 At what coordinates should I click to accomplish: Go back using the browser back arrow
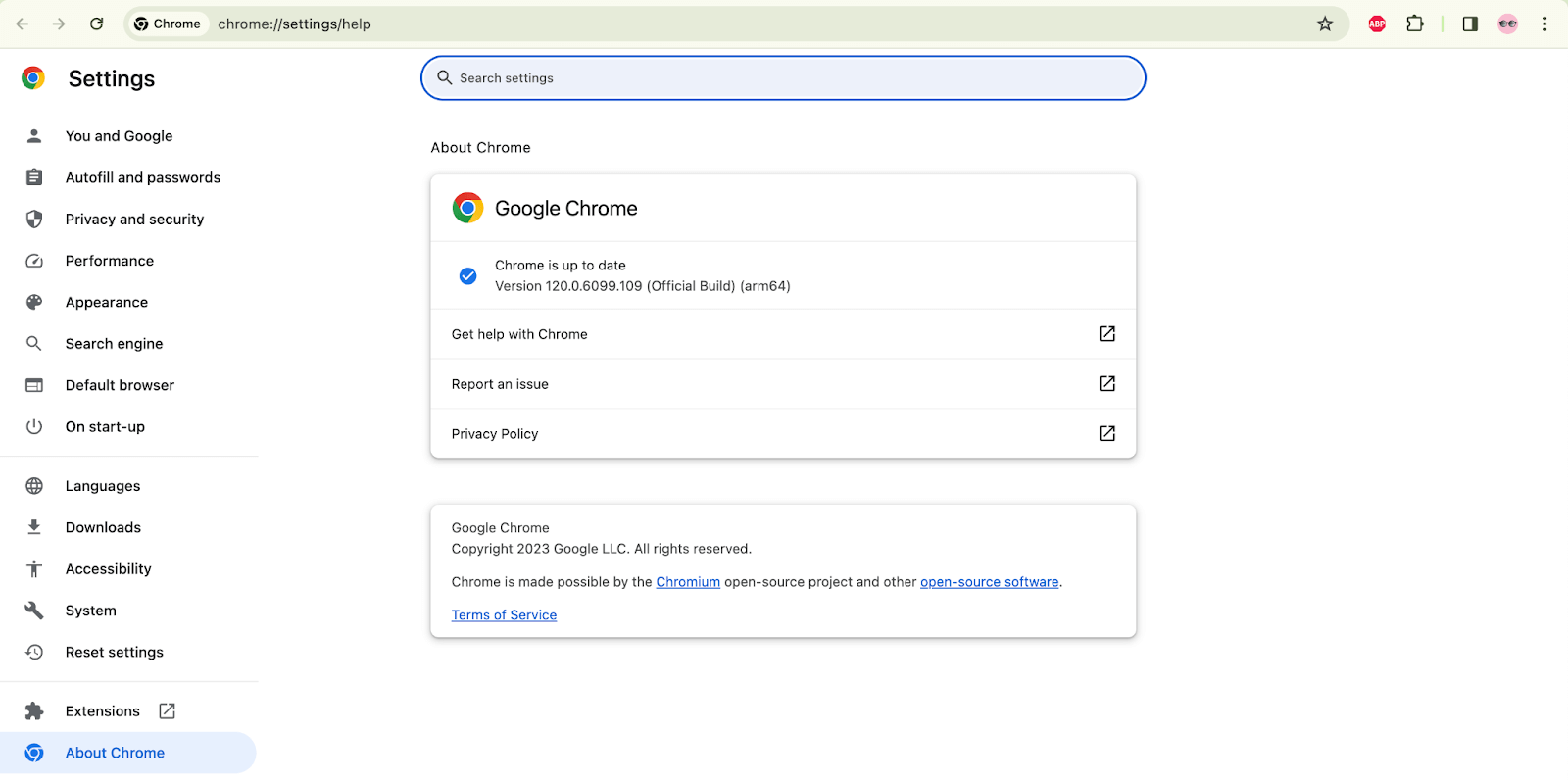(x=23, y=24)
